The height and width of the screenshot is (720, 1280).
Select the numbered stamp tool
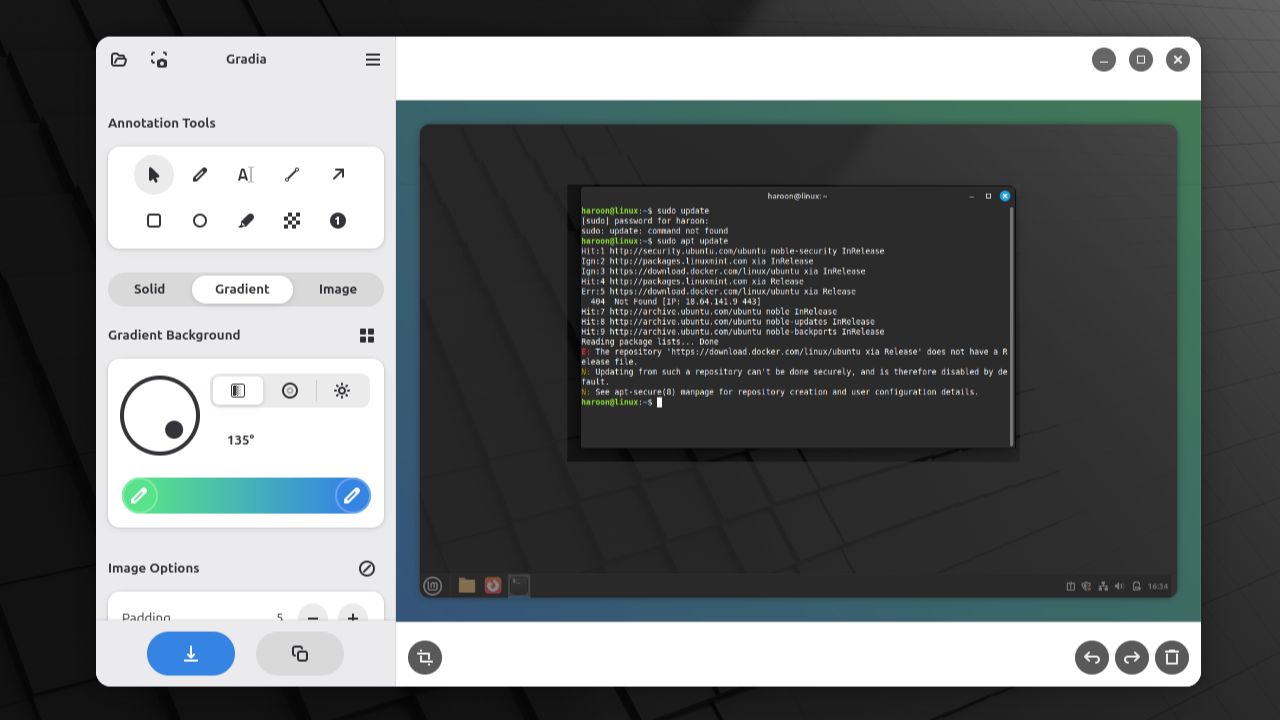(x=338, y=220)
